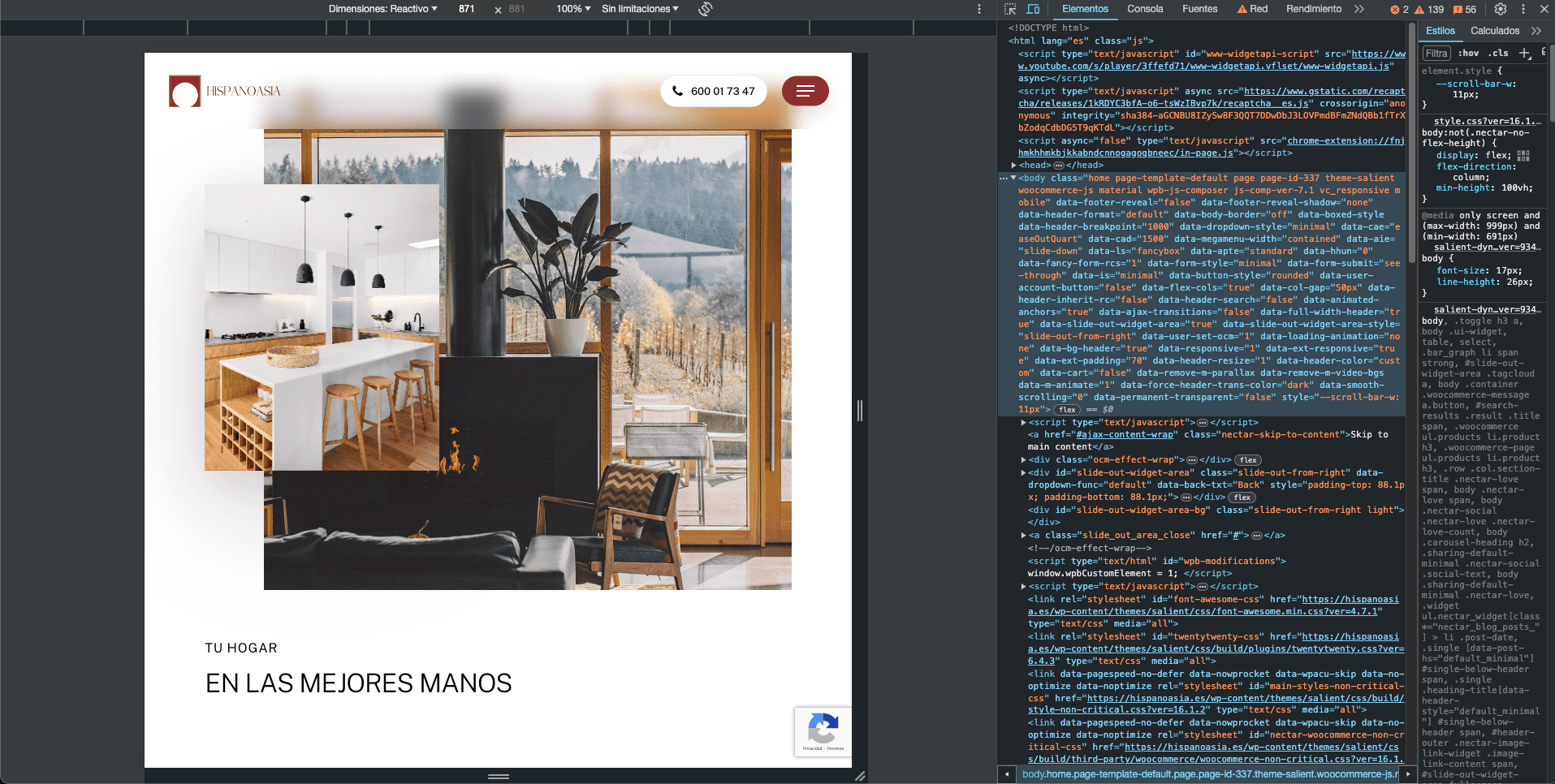Click the hamburger menu on the webpage

806,91
